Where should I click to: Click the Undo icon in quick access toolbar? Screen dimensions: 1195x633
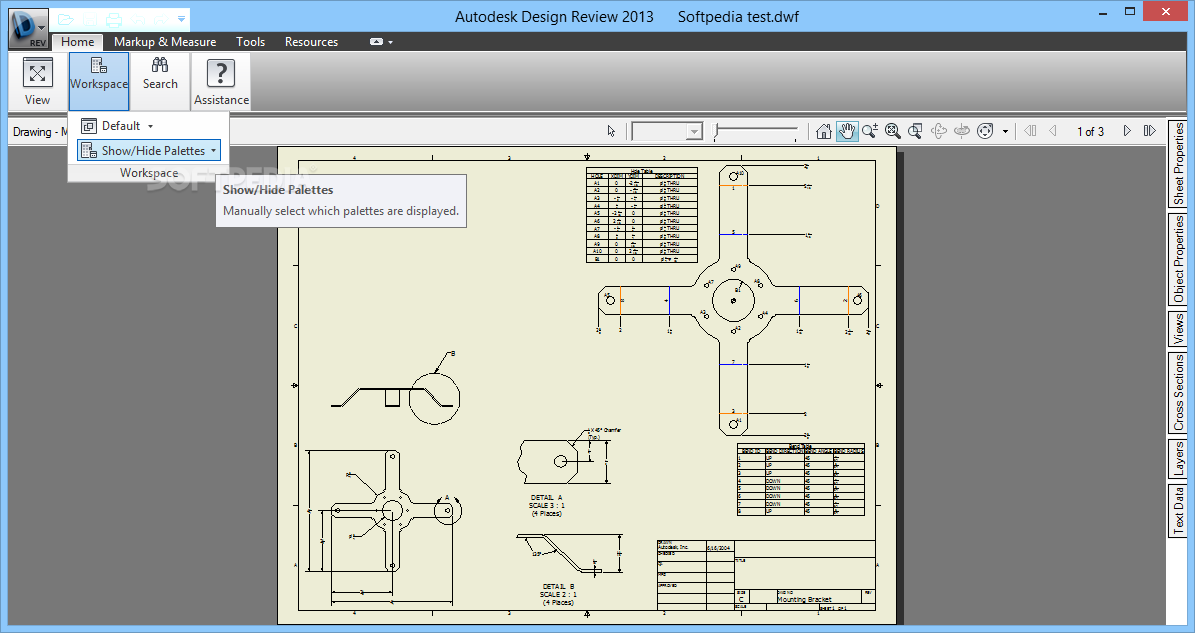click(137, 19)
